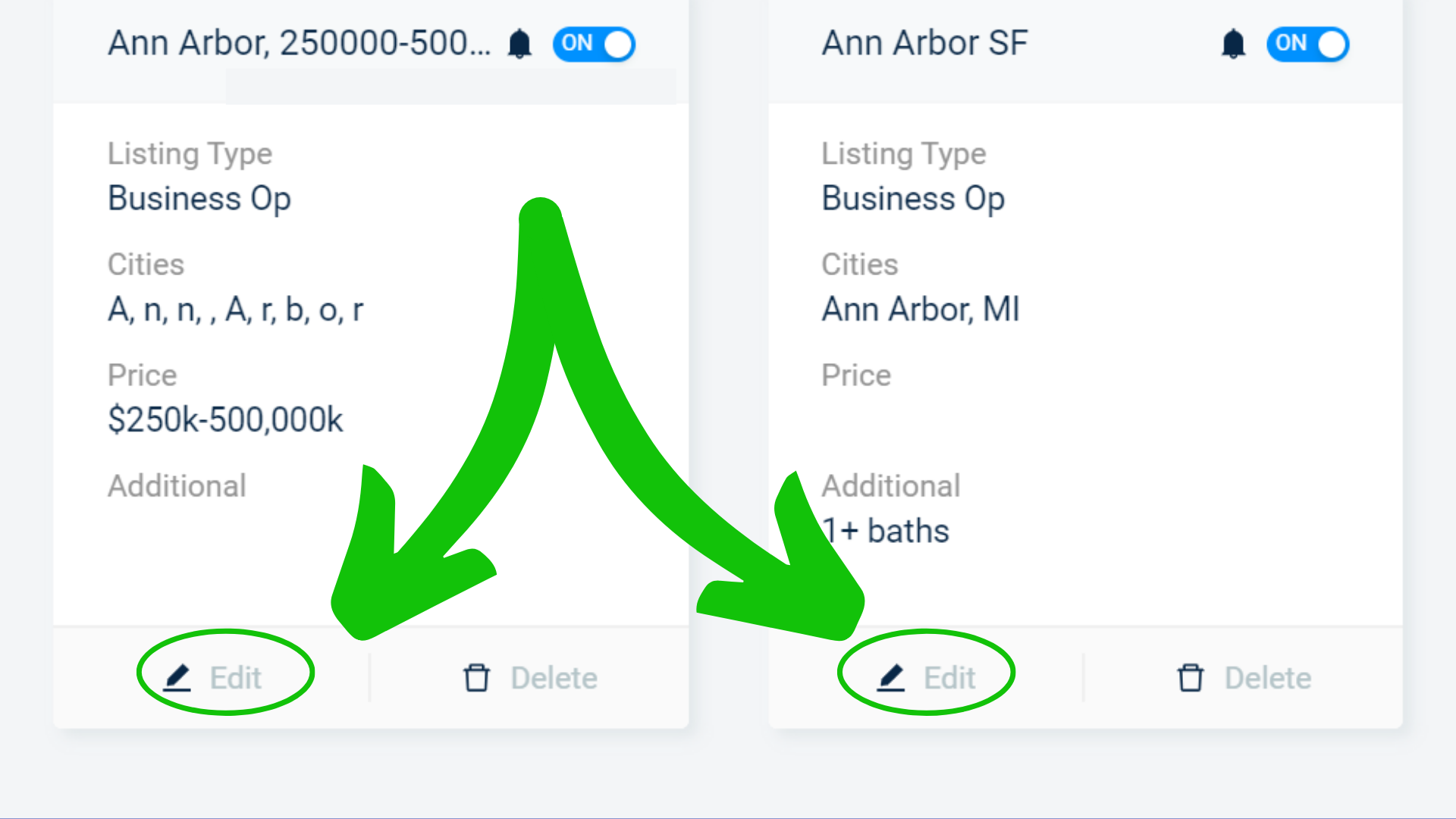Toggle off the Ann Arbor SF alert switch
1456x819 pixels.
pos(1307,44)
